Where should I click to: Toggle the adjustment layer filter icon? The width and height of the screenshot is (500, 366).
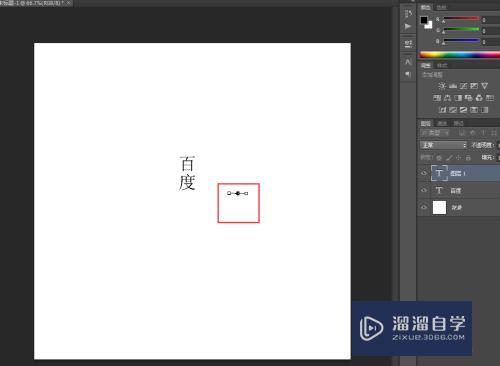(x=472, y=133)
